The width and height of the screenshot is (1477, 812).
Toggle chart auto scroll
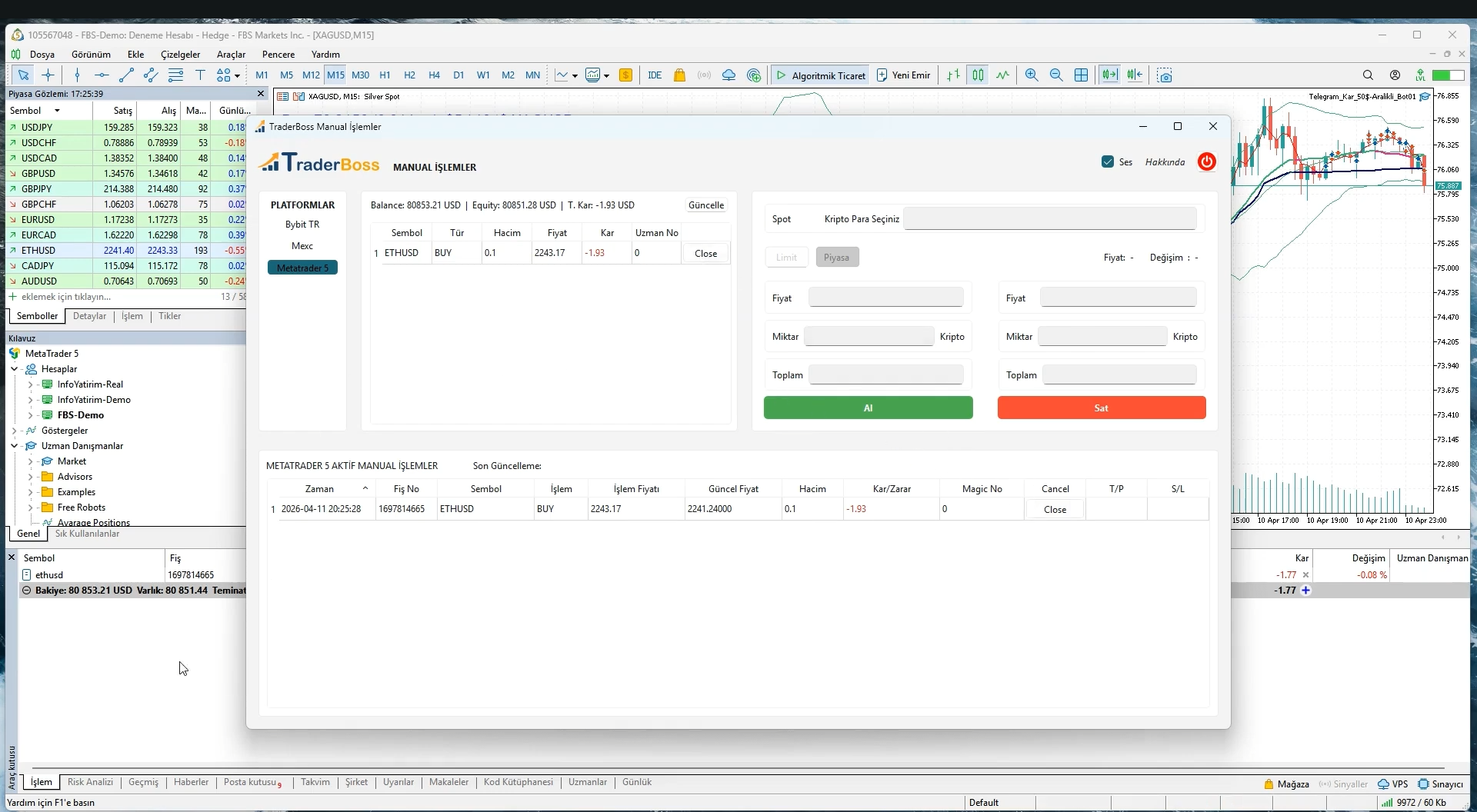pos(1109,75)
